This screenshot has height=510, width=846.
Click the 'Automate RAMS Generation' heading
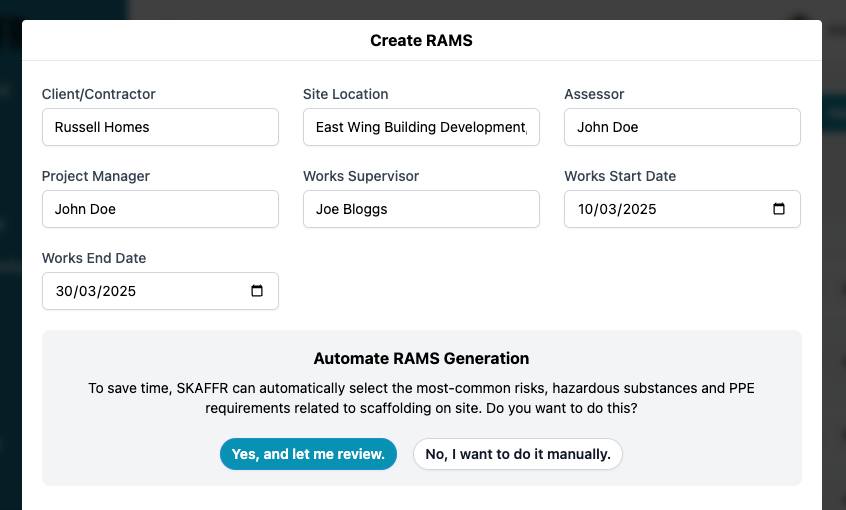421,358
